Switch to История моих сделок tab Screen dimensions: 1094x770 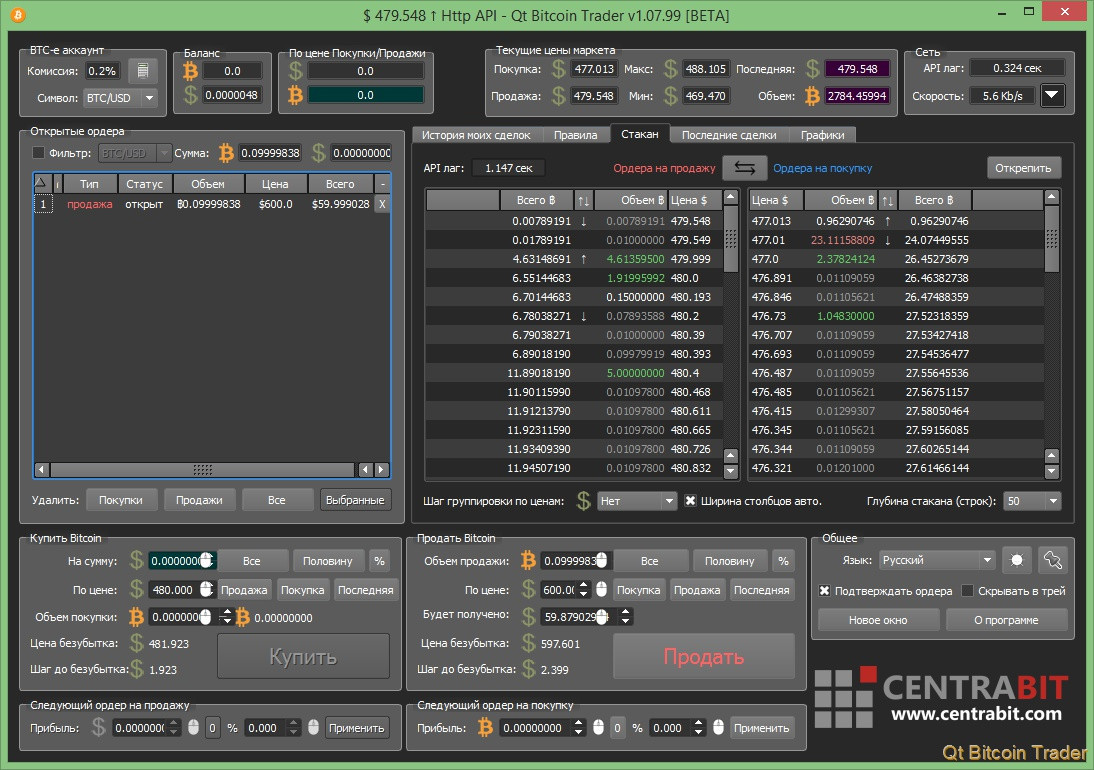pyautogui.click(x=476, y=135)
